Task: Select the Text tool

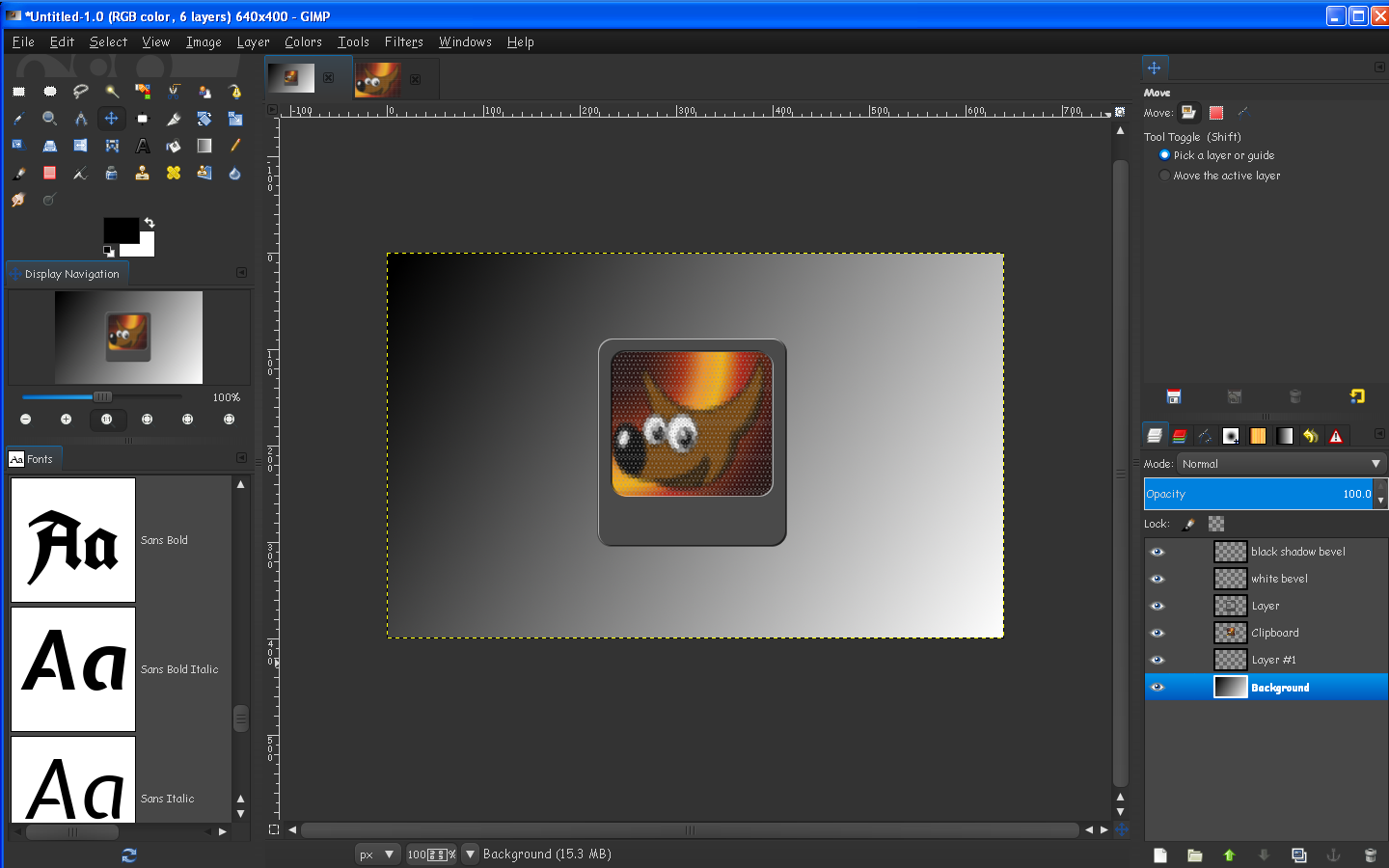Action: click(x=143, y=146)
